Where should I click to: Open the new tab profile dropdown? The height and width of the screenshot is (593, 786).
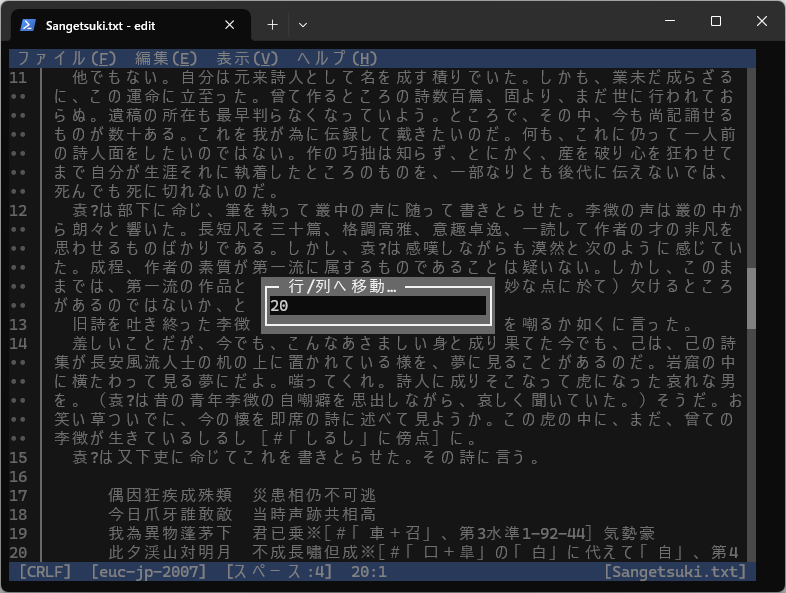click(x=303, y=25)
